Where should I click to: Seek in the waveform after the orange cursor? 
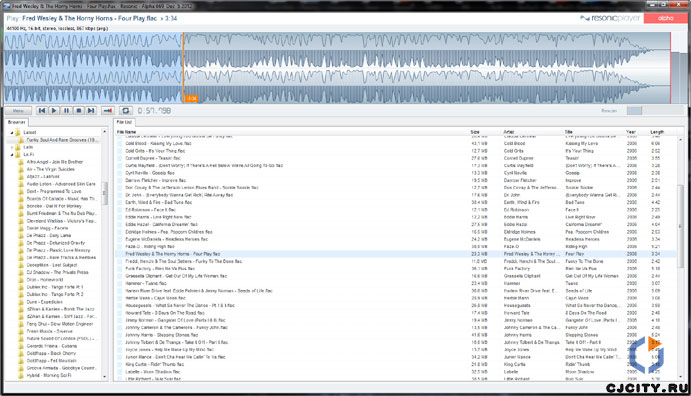[x=427, y=68]
